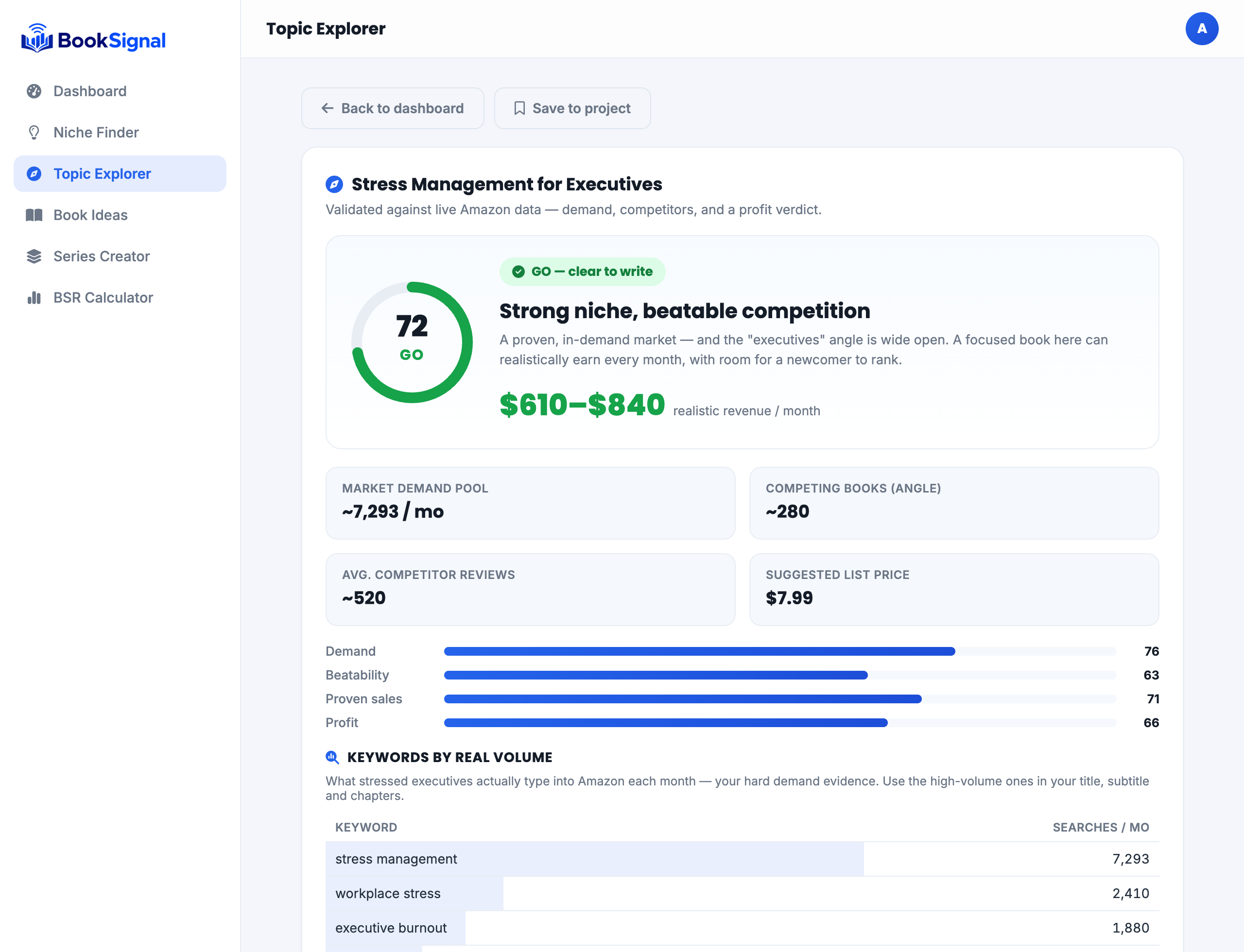
Task: Click the SEARCHES / MO column header
Action: [x=1101, y=827]
